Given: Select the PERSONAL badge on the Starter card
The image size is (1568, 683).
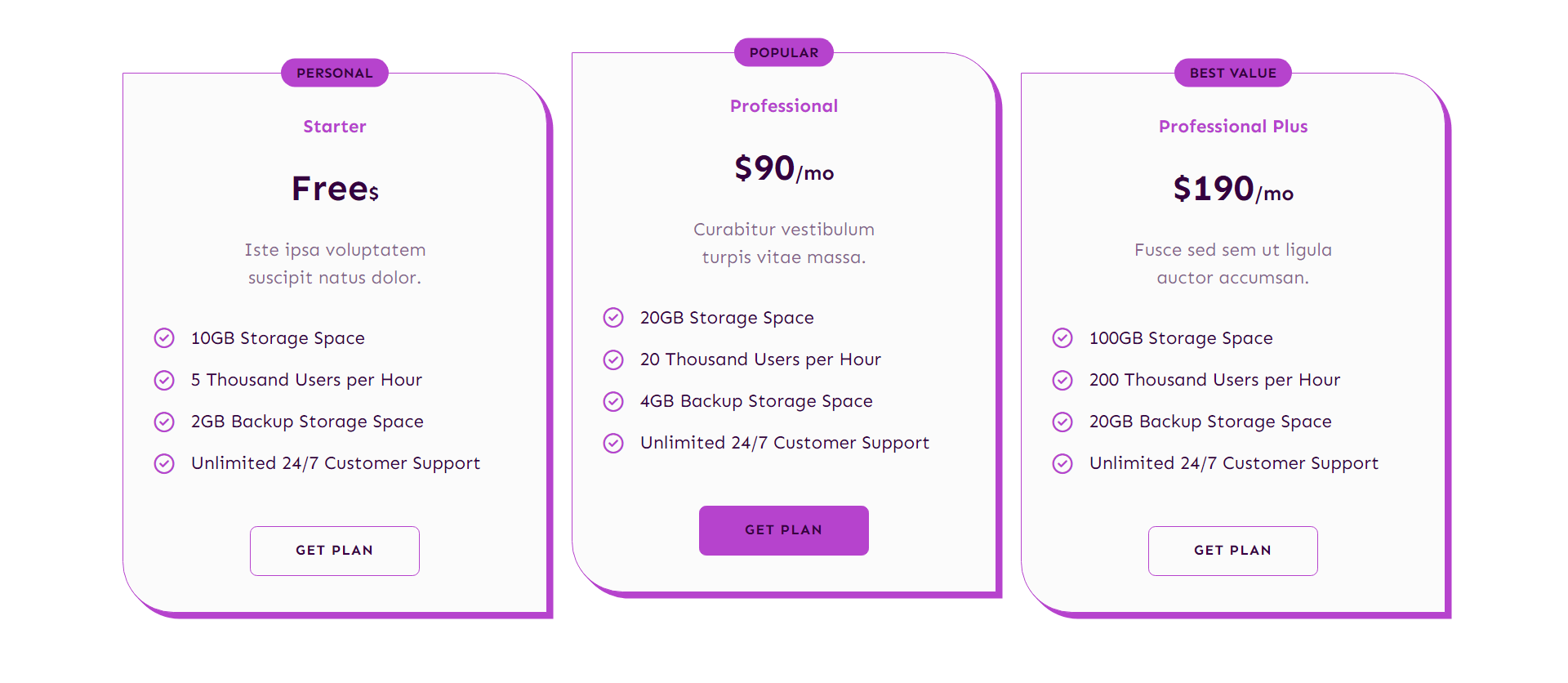Looking at the screenshot, I should (334, 72).
